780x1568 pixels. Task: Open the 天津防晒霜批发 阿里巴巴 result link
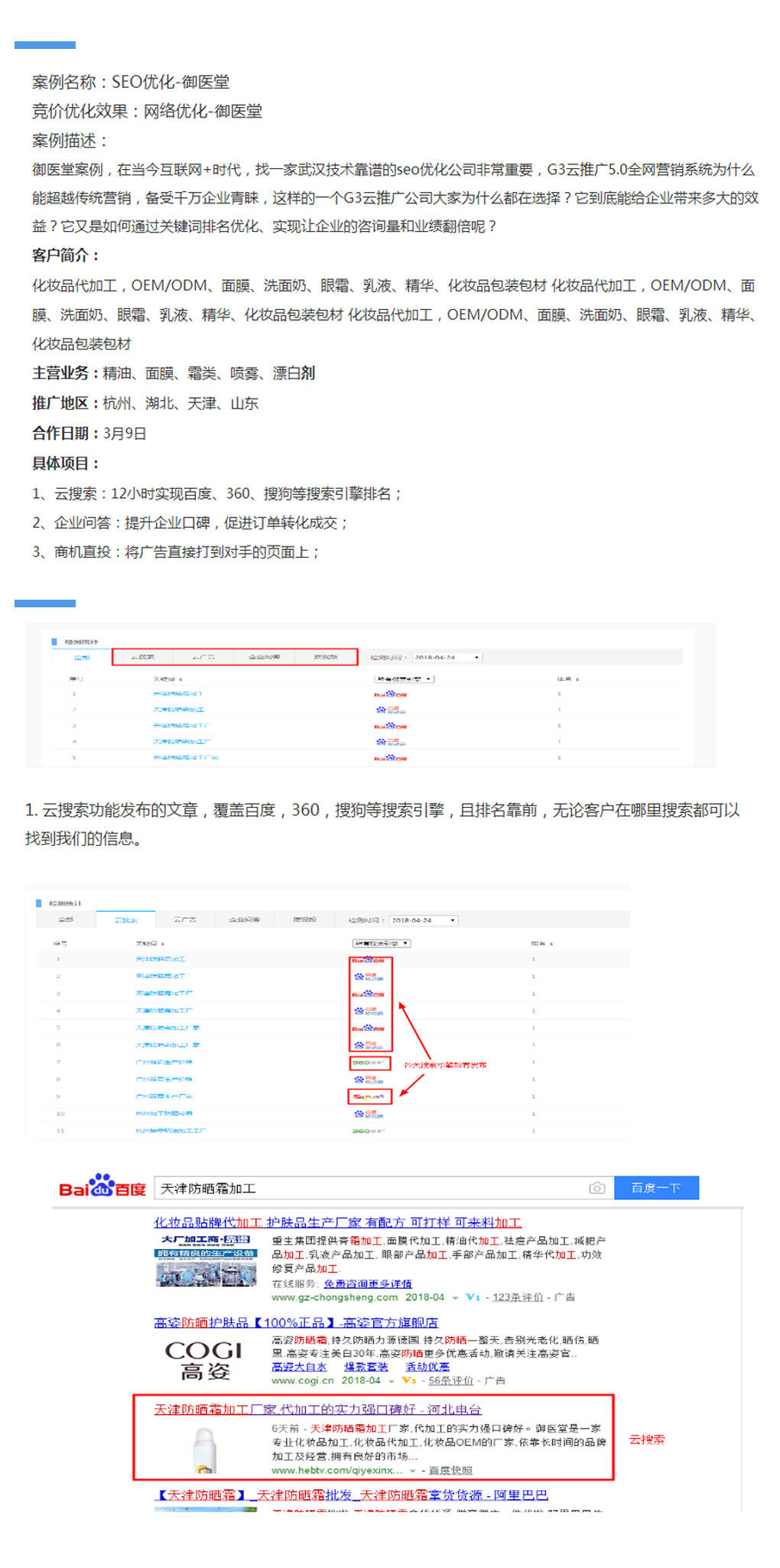[351, 1495]
